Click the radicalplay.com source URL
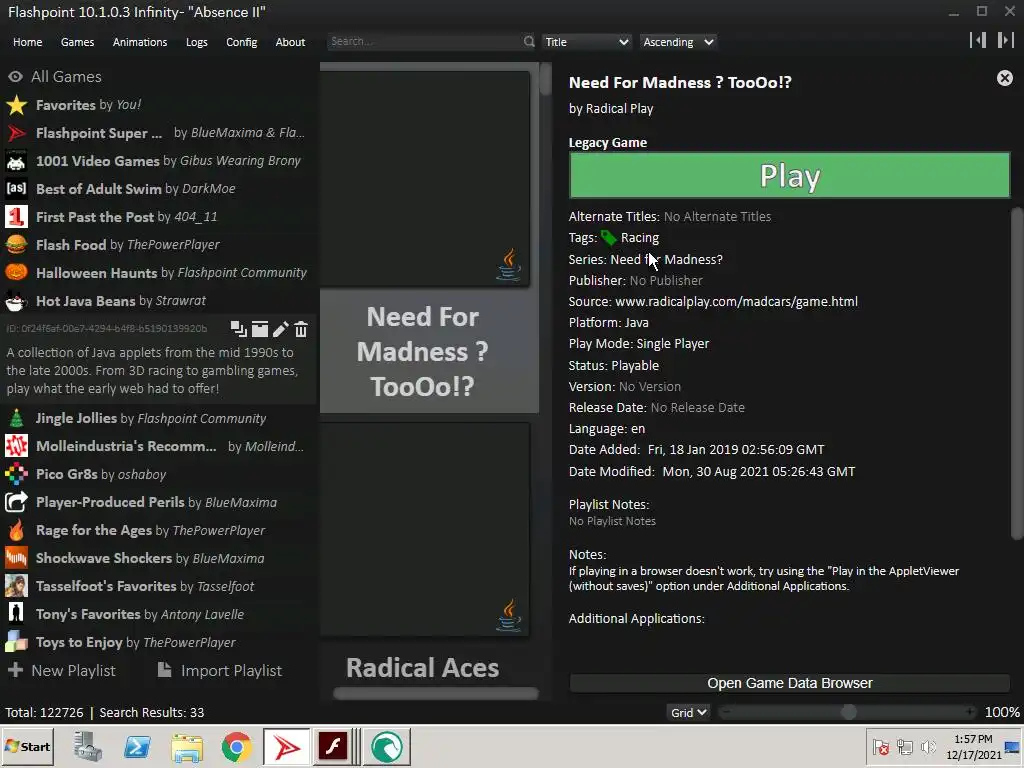This screenshot has height=768, width=1024. tap(737, 302)
